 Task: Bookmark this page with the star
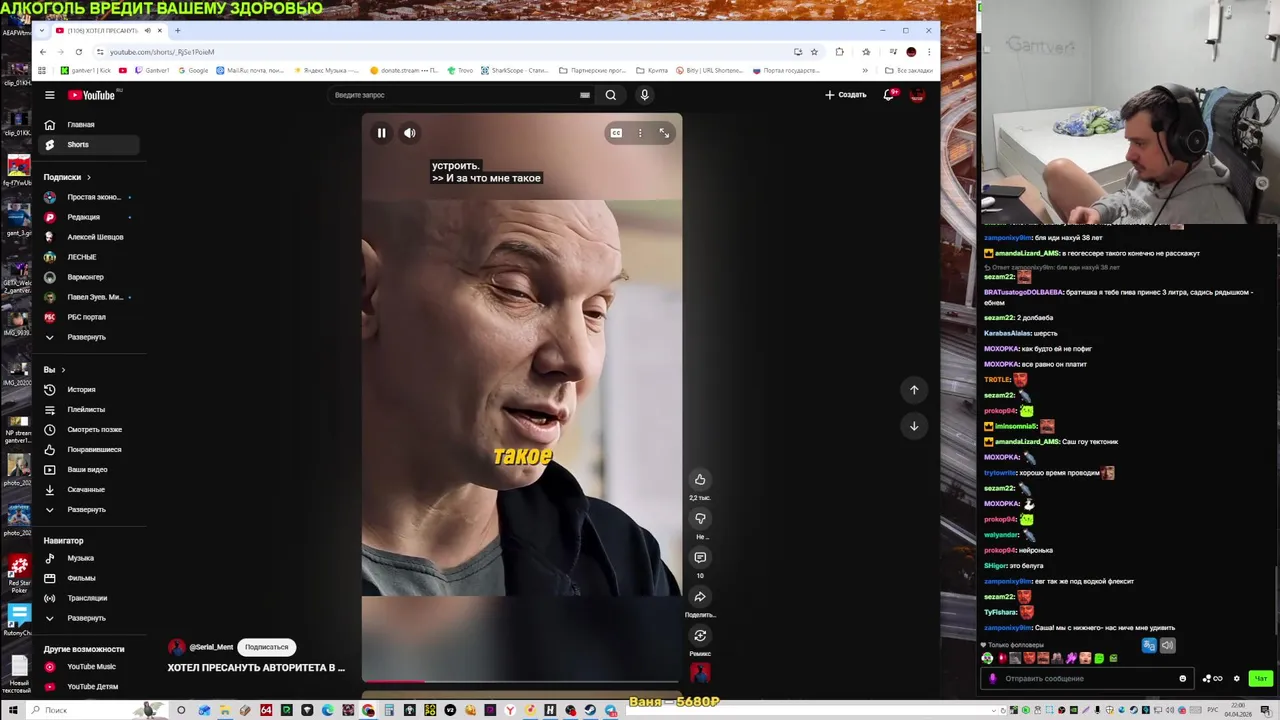click(x=814, y=52)
